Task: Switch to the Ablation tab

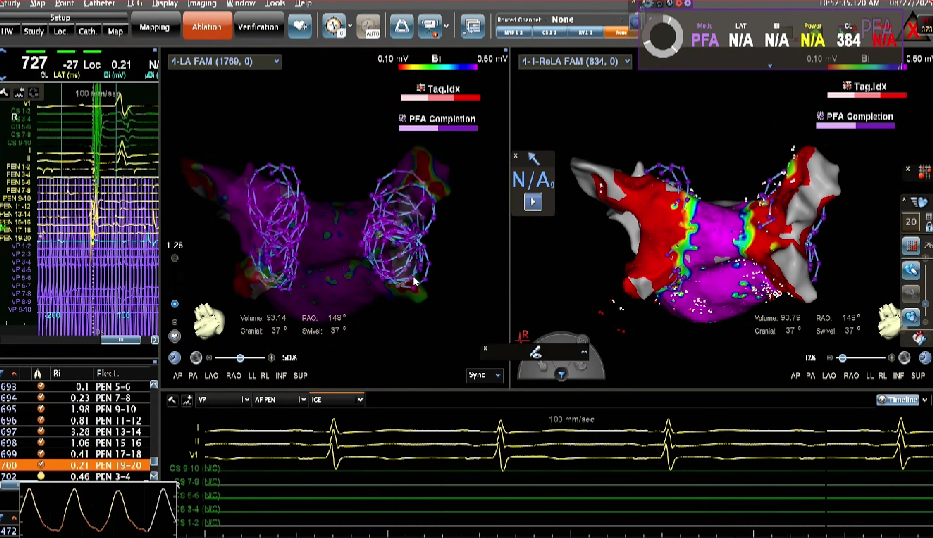Action: tap(206, 27)
